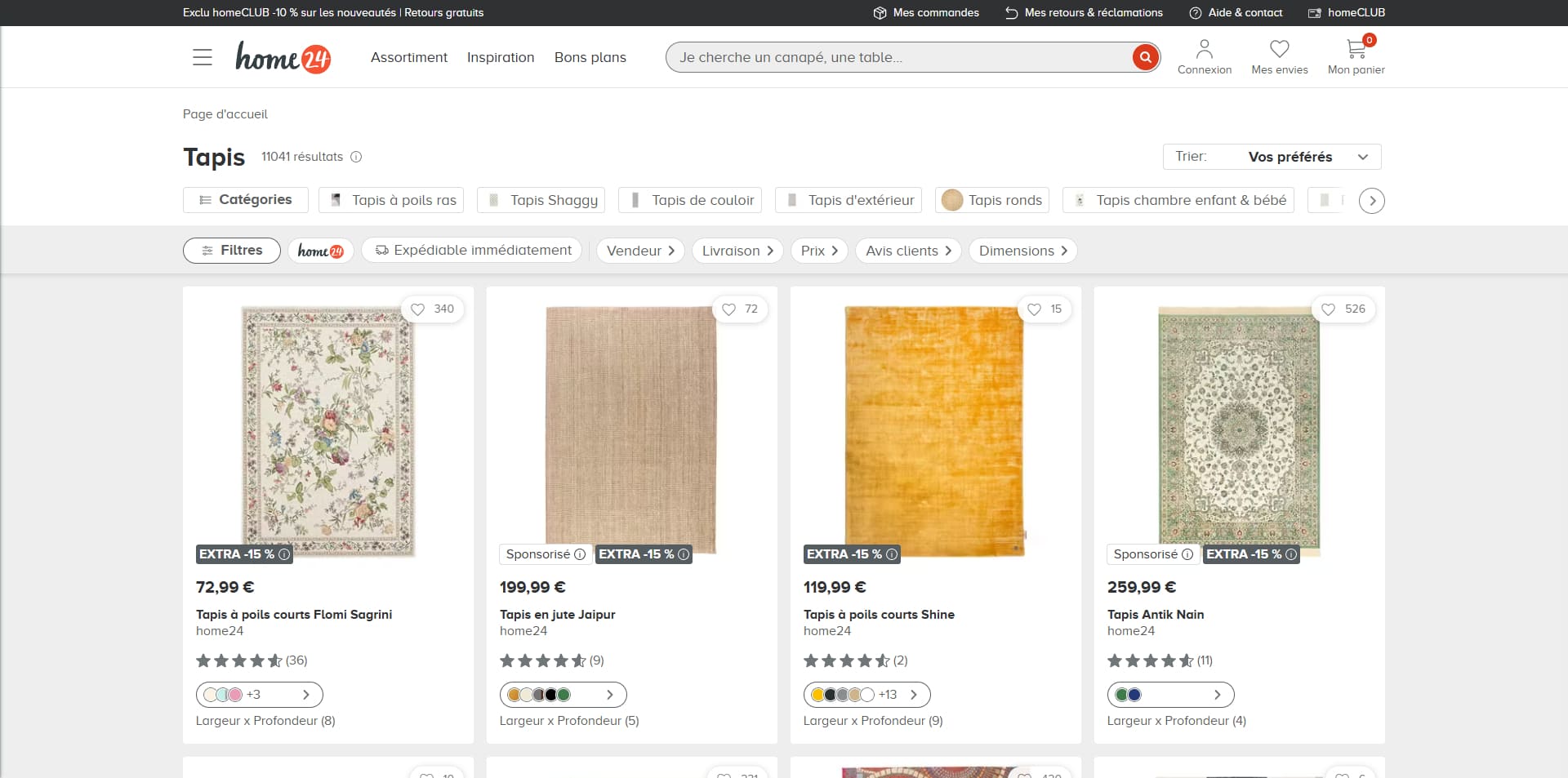The image size is (1568, 778).
Task: Open the Assortiment menu
Action: pyautogui.click(x=409, y=57)
